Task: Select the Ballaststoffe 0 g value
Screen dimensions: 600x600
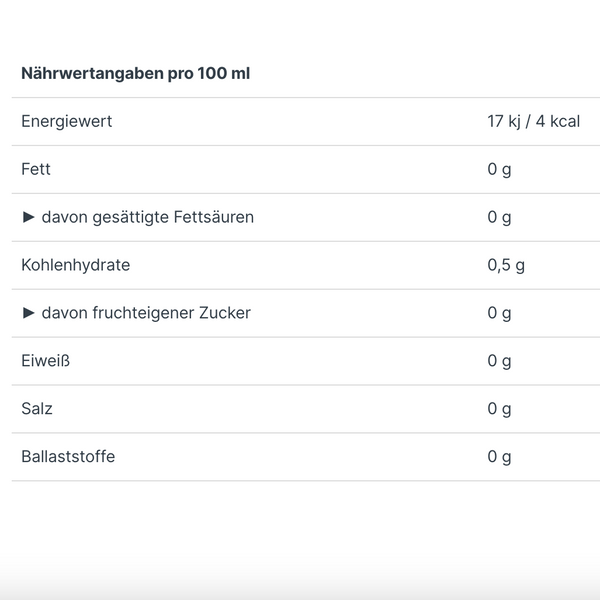Action: 499,457
